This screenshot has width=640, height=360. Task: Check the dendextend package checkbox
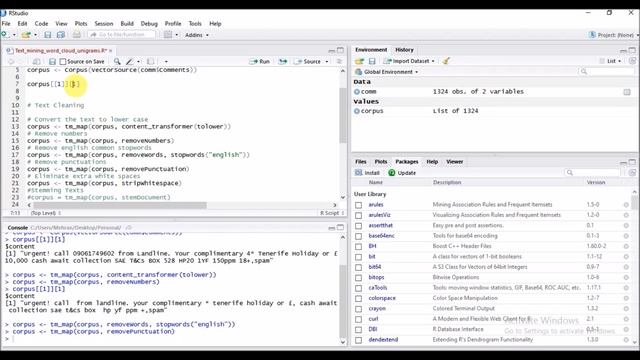click(x=358, y=340)
